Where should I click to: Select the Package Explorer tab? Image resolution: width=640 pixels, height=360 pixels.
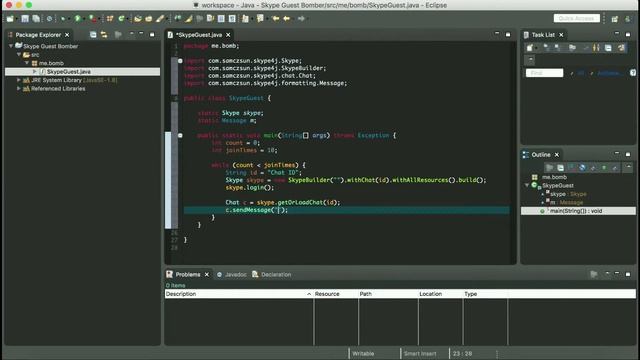38,35
